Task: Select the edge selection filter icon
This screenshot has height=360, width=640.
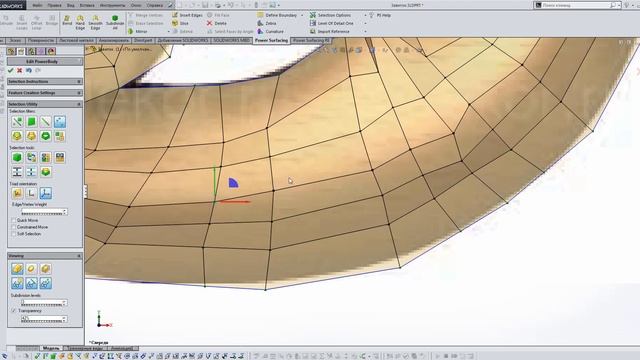Action: [46, 122]
